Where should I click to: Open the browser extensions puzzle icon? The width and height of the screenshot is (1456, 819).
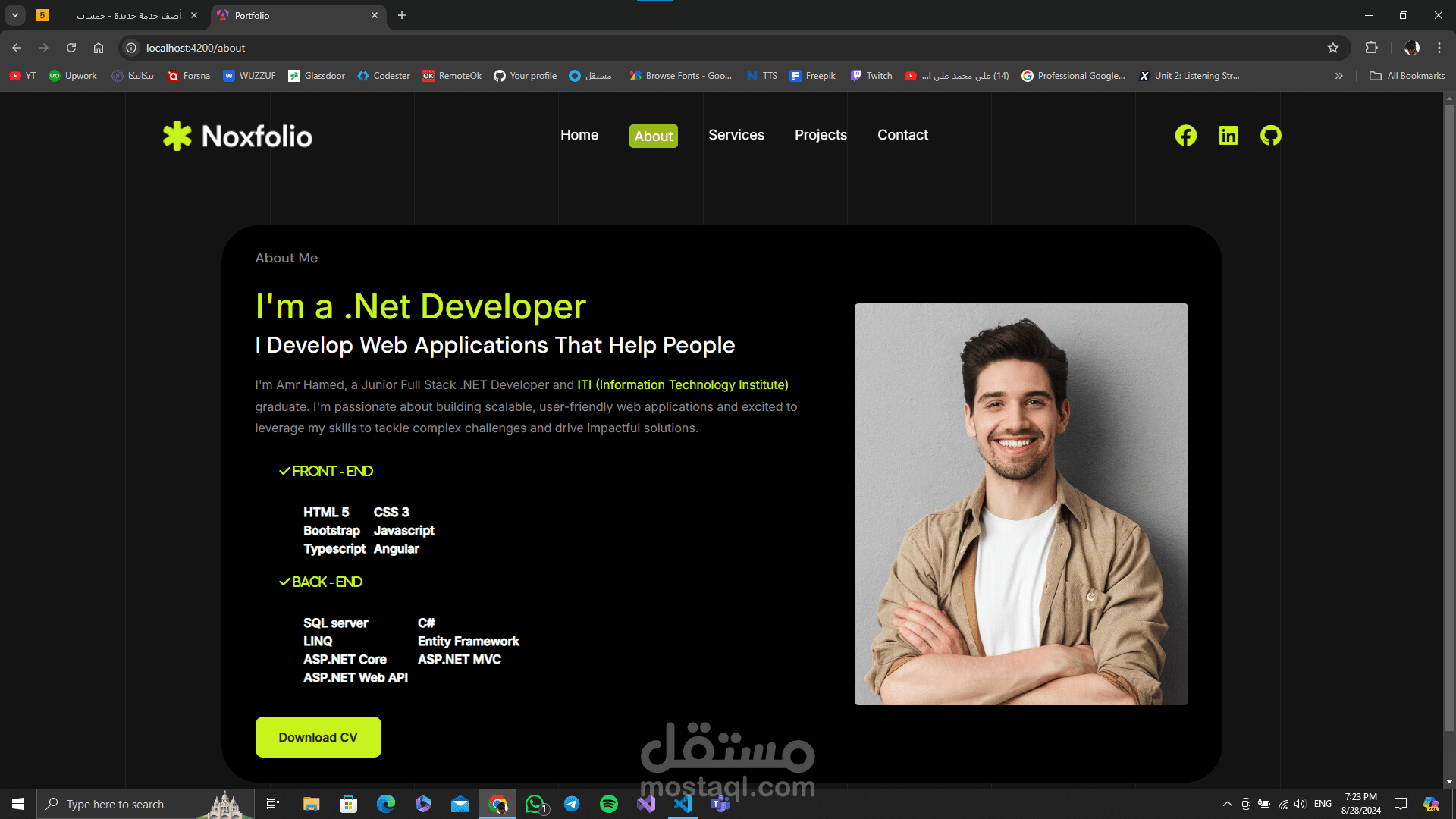(1371, 47)
